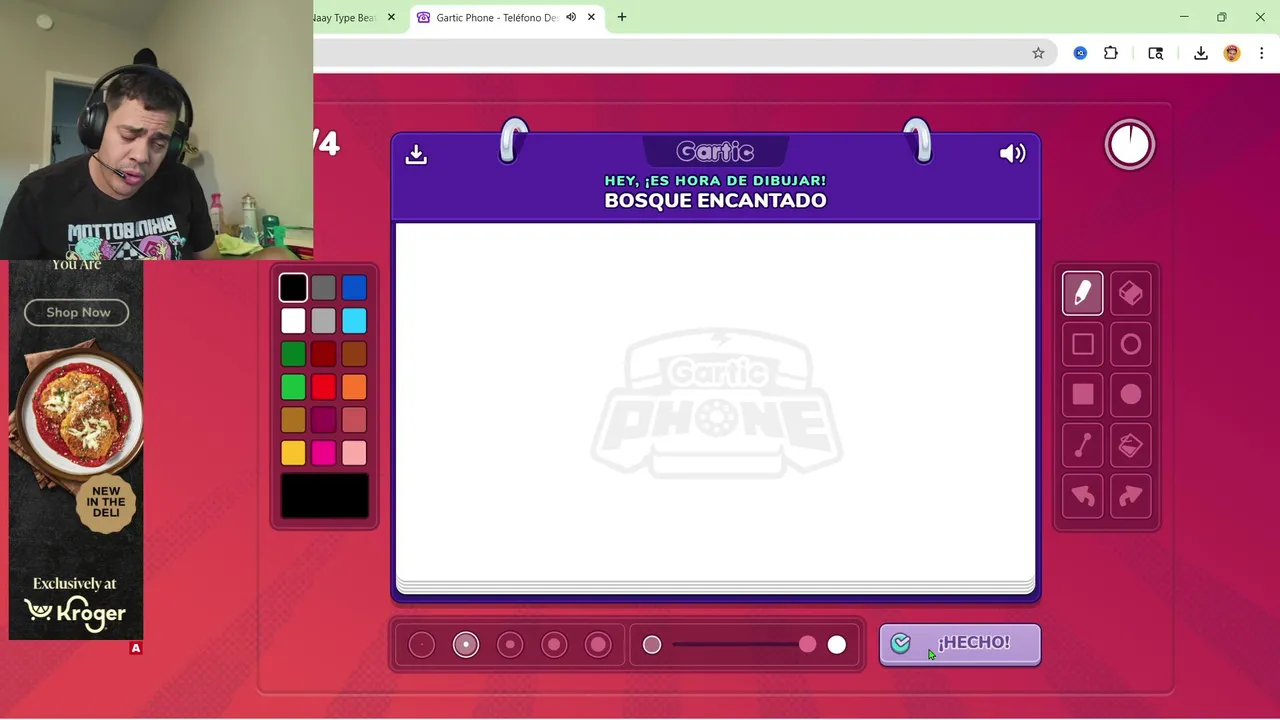This screenshot has width=1280, height=720.
Task: Open a new browser tab
Action: [622, 17]
